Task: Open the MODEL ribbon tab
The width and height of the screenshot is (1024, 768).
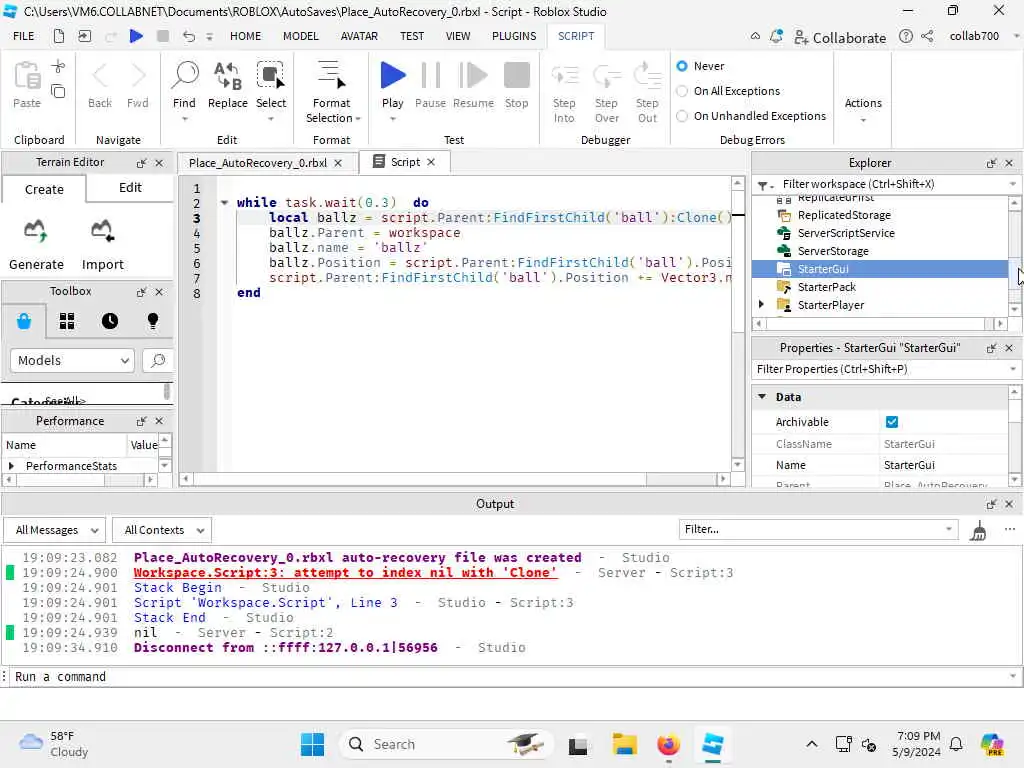Action: (300, 36)
